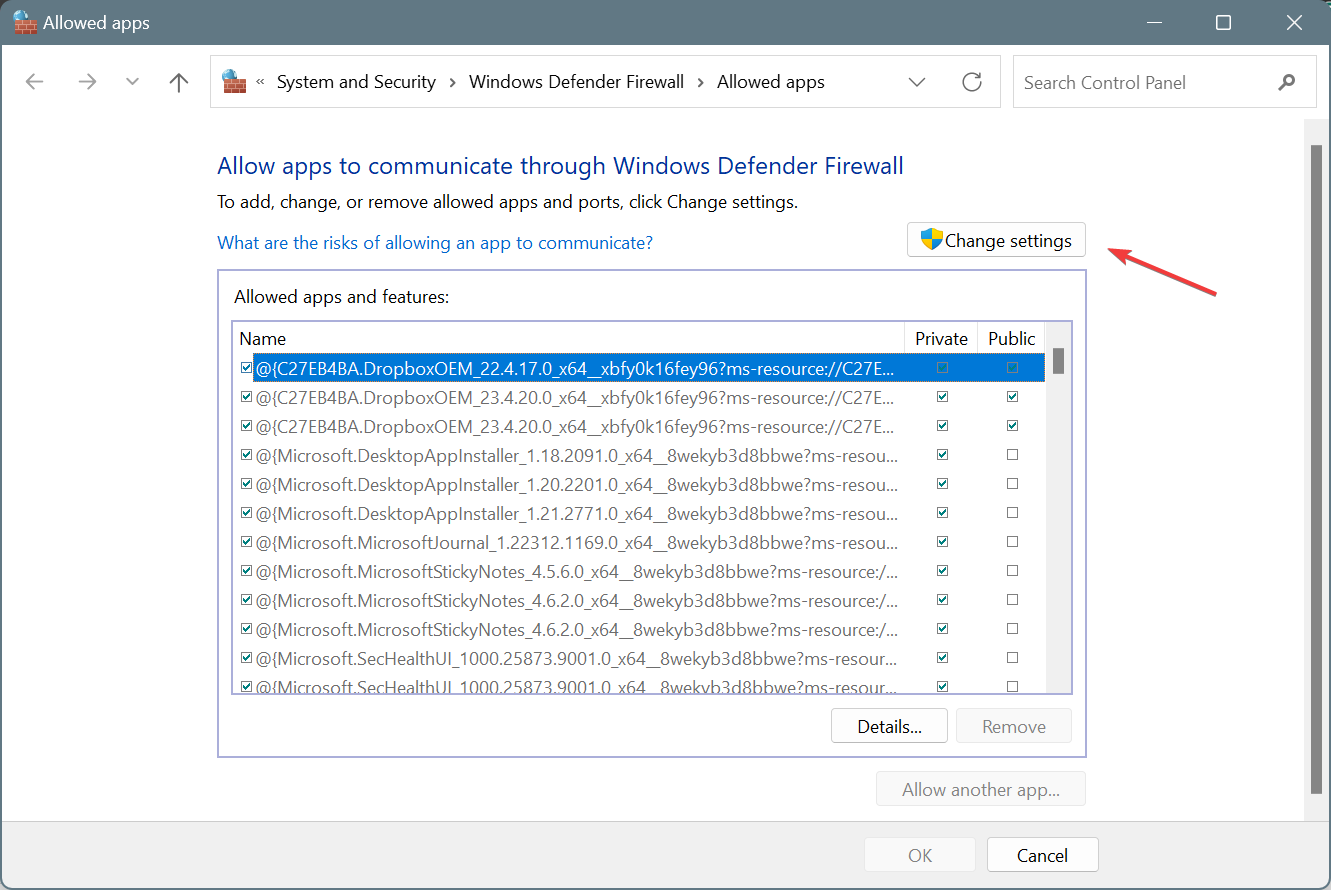
Task: Click the Back navigation arrow
Action: pos(35,82)
